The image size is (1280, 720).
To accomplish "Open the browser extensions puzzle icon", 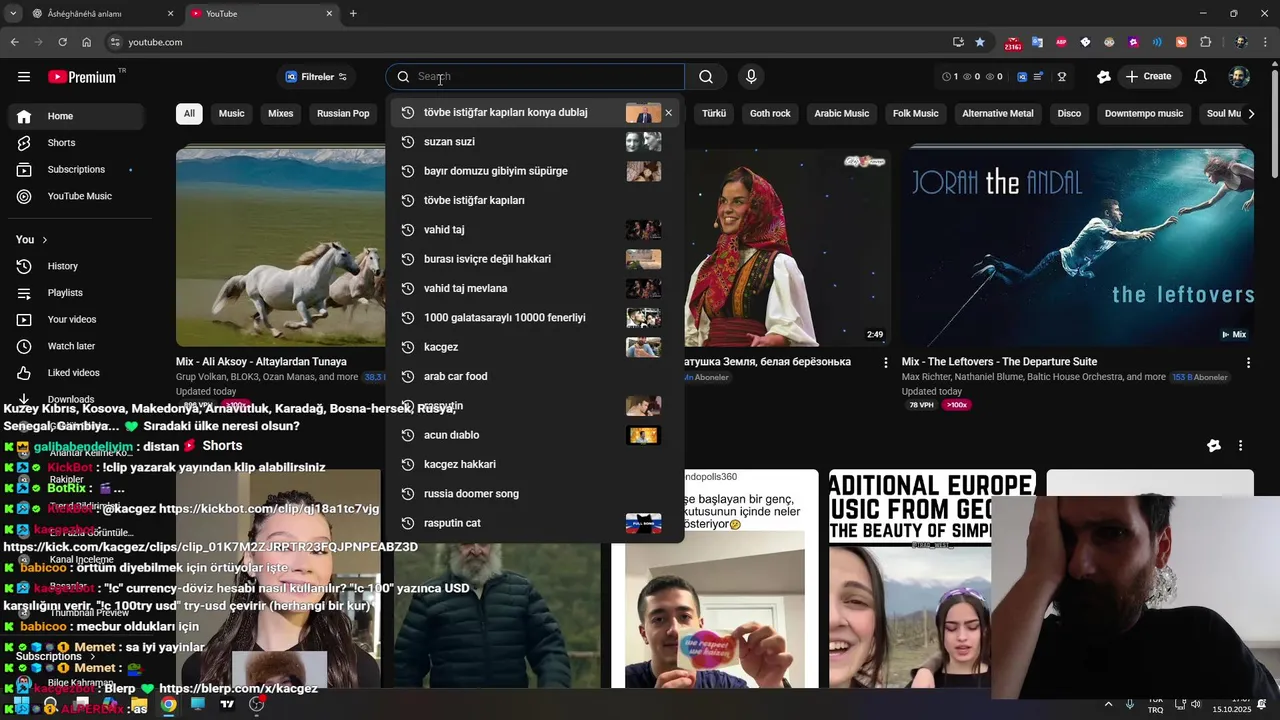I will tap(1206, 42).
